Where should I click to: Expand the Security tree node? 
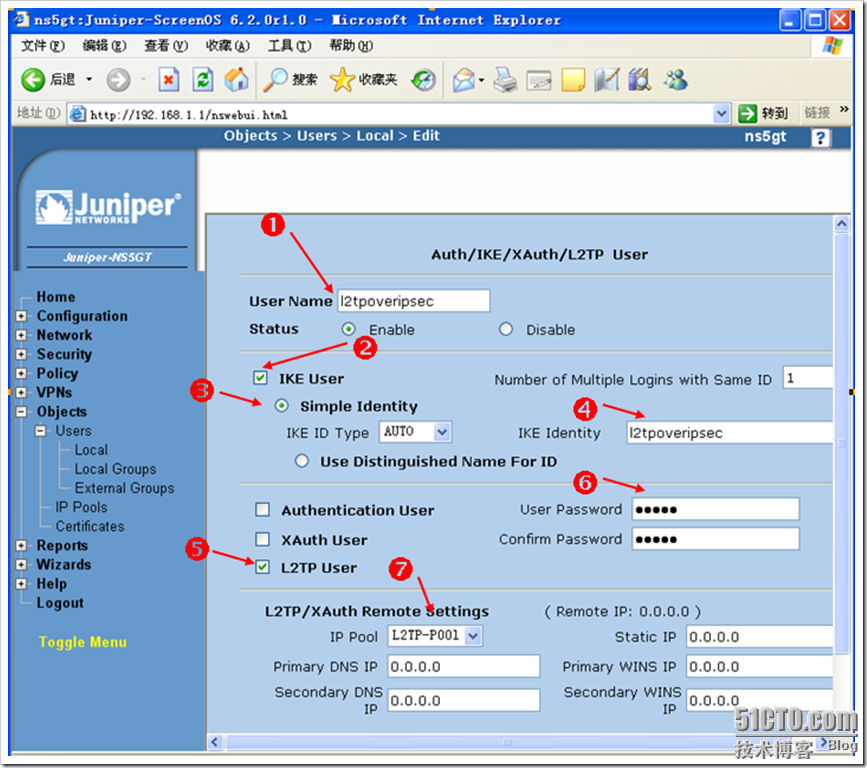pyautogui.click(x=21, y=354)
